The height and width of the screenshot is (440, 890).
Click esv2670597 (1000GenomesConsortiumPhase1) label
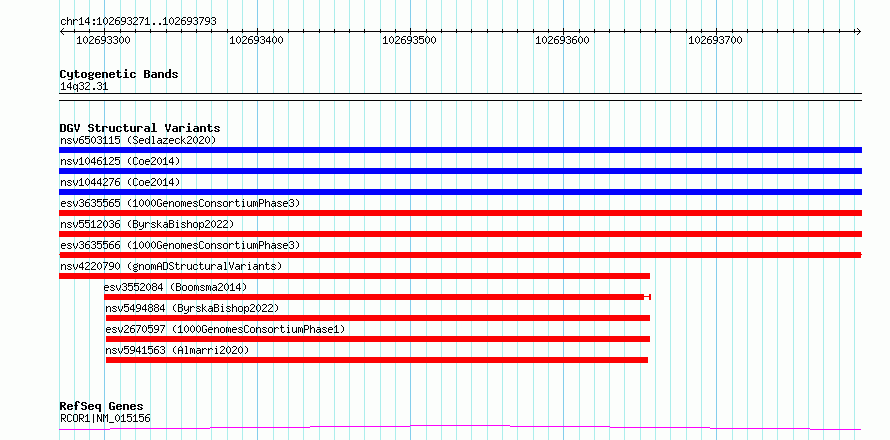point(225,329)
